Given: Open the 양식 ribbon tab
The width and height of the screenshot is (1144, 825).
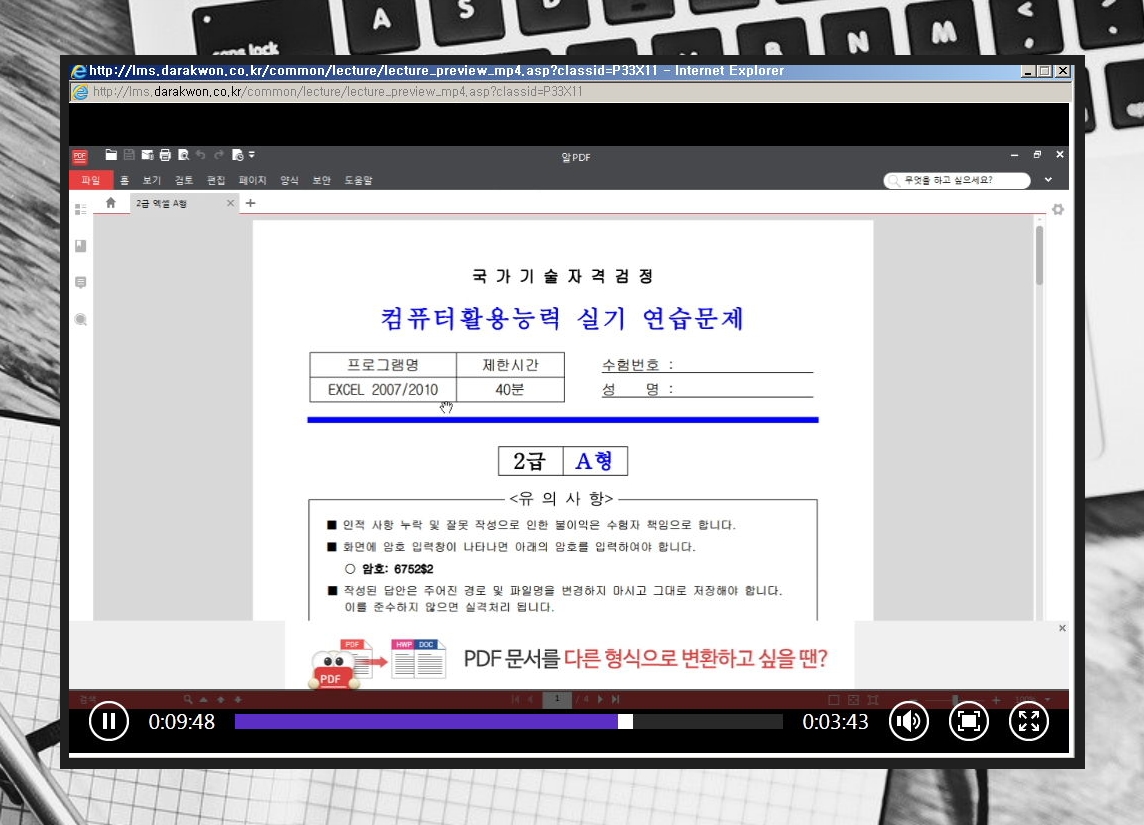Looking at the screenshot, I should [x=290, y=180].
